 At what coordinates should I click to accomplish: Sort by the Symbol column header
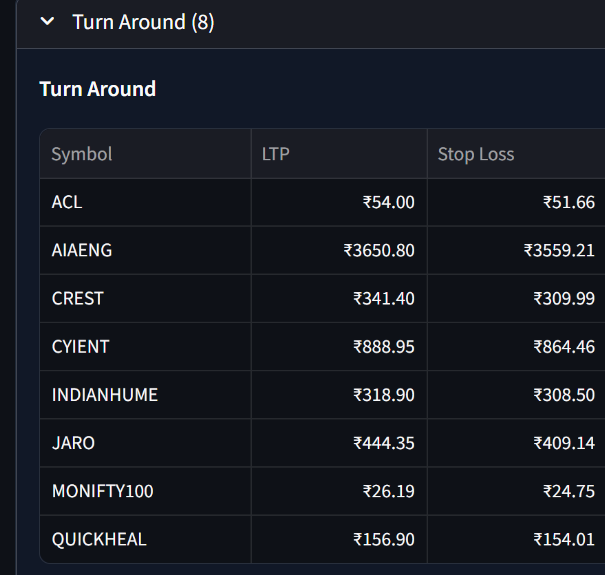pos(82,154)
